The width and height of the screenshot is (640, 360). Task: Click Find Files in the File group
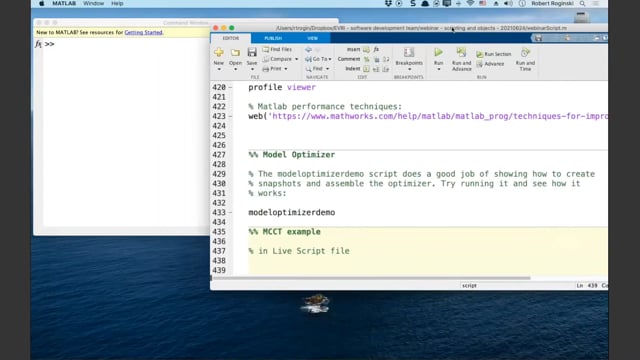point(277,49)
